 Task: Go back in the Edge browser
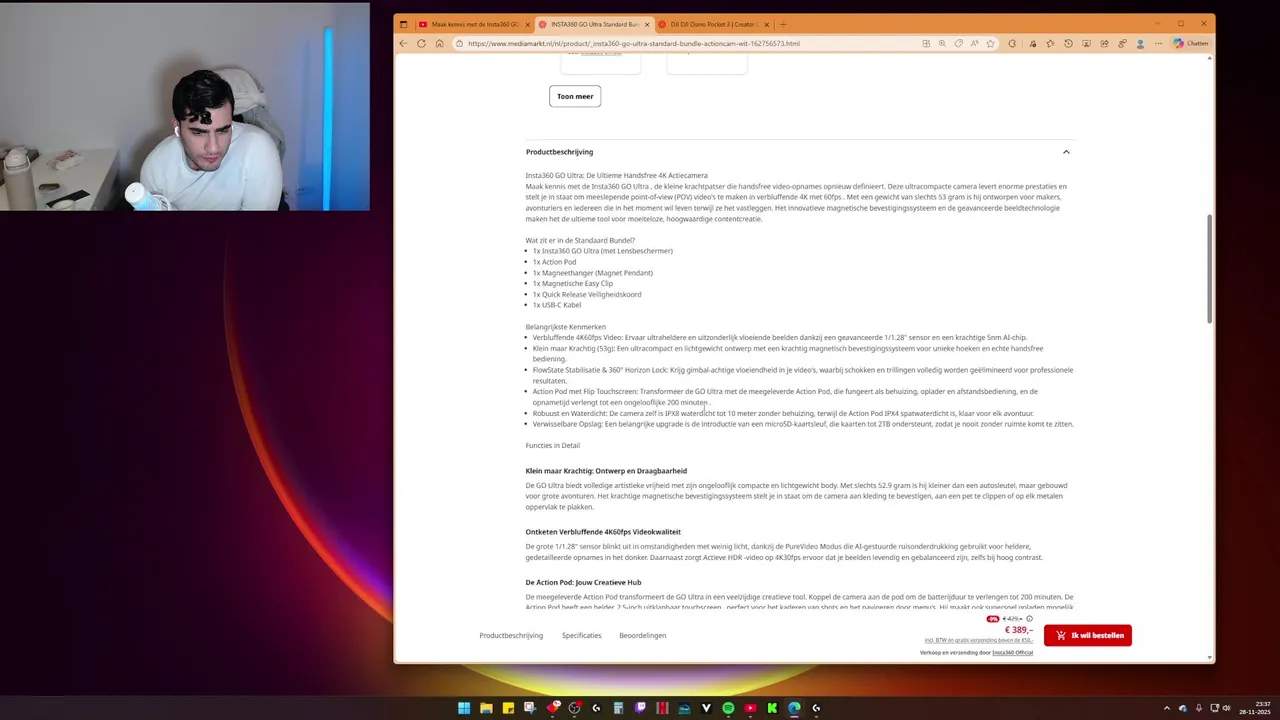pyautogui.click(x=403, y=43)
